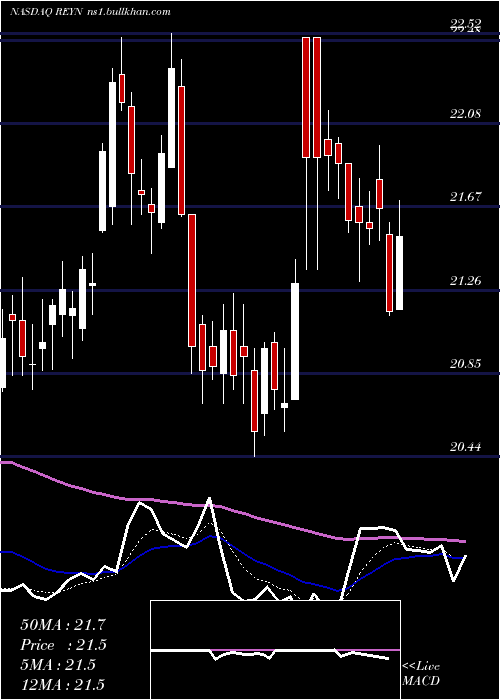Click the 22.52 price axis label
The height and width of the screenshot is (700, 500).
click(x=465, y=23)
